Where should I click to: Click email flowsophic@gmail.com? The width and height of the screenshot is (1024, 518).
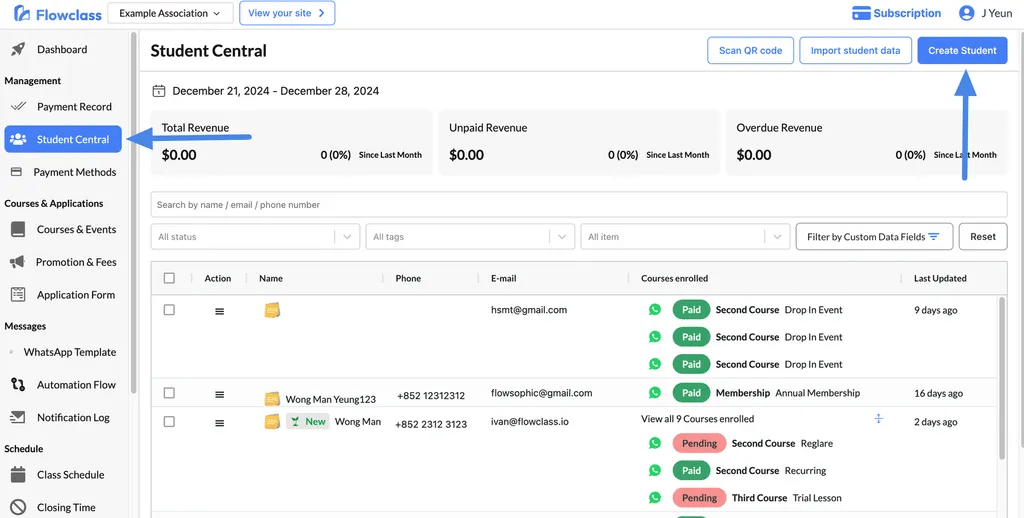click(x=541, y=393)
